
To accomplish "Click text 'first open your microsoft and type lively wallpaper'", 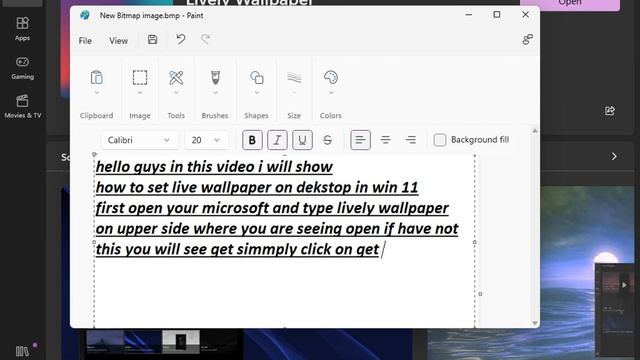I will click(272, 208).
